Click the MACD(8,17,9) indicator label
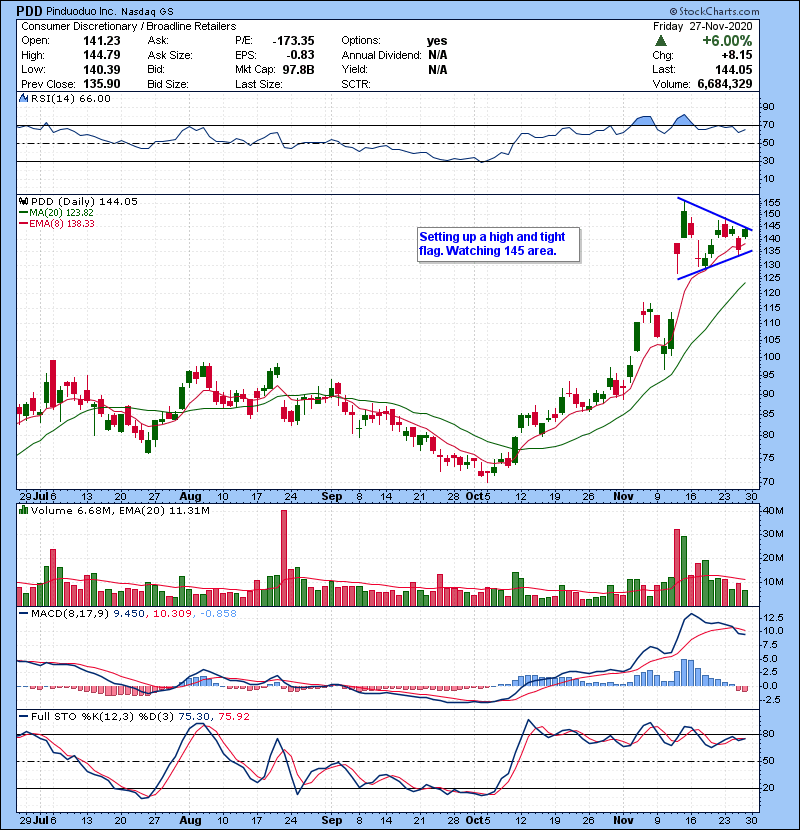The image size is (800, 830). coord(70,614)
